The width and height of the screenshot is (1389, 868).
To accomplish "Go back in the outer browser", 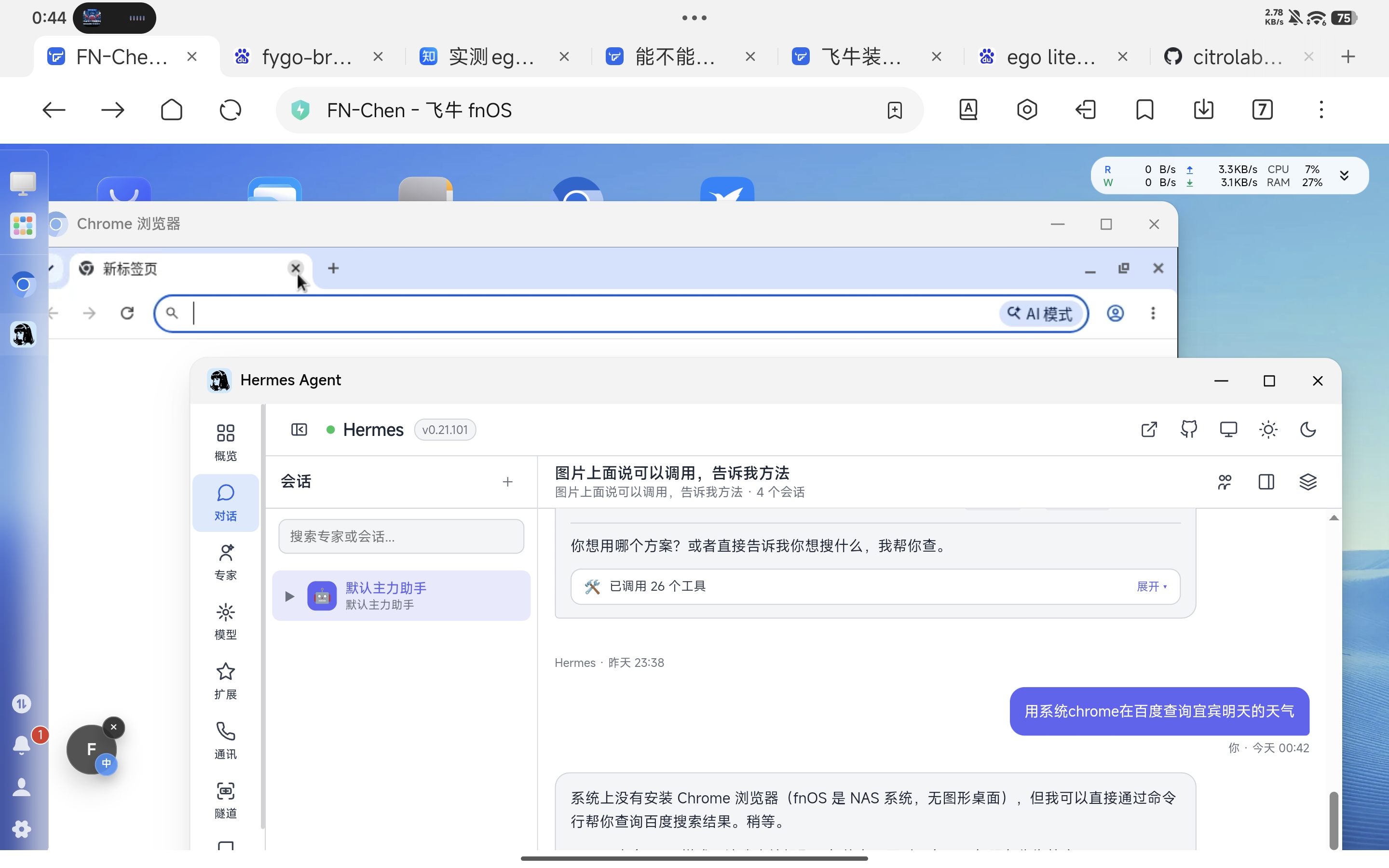I will point(54,109).
